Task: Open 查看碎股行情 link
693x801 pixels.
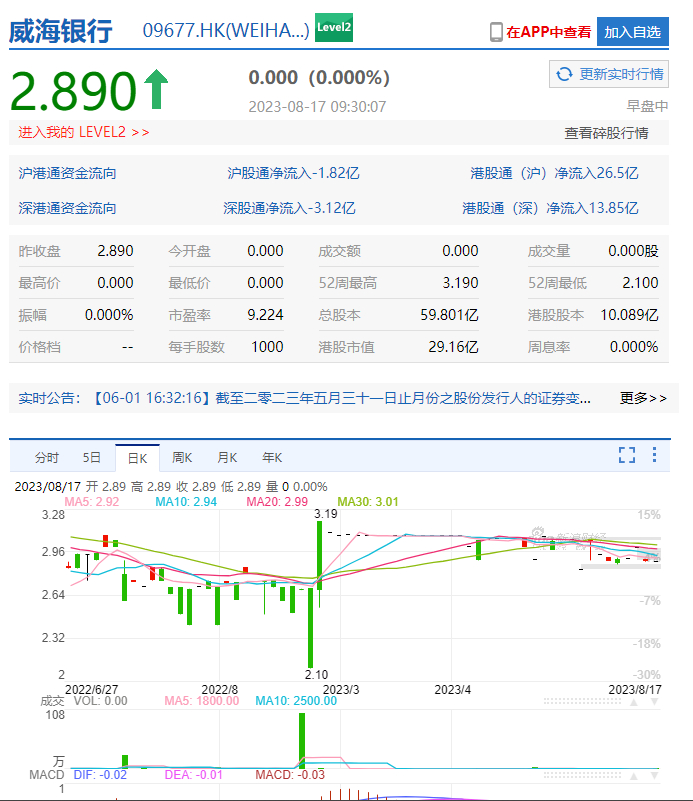Action: point(606,133)
